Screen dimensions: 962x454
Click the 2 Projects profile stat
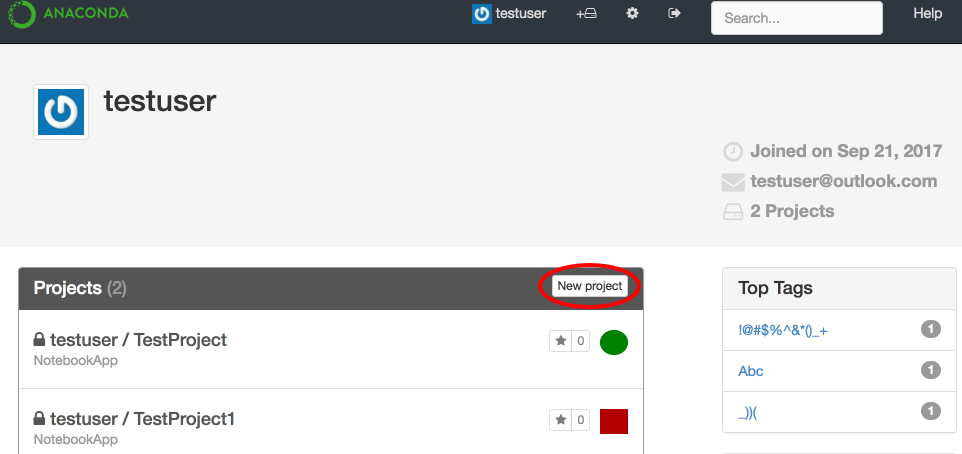tap(792, 211)
